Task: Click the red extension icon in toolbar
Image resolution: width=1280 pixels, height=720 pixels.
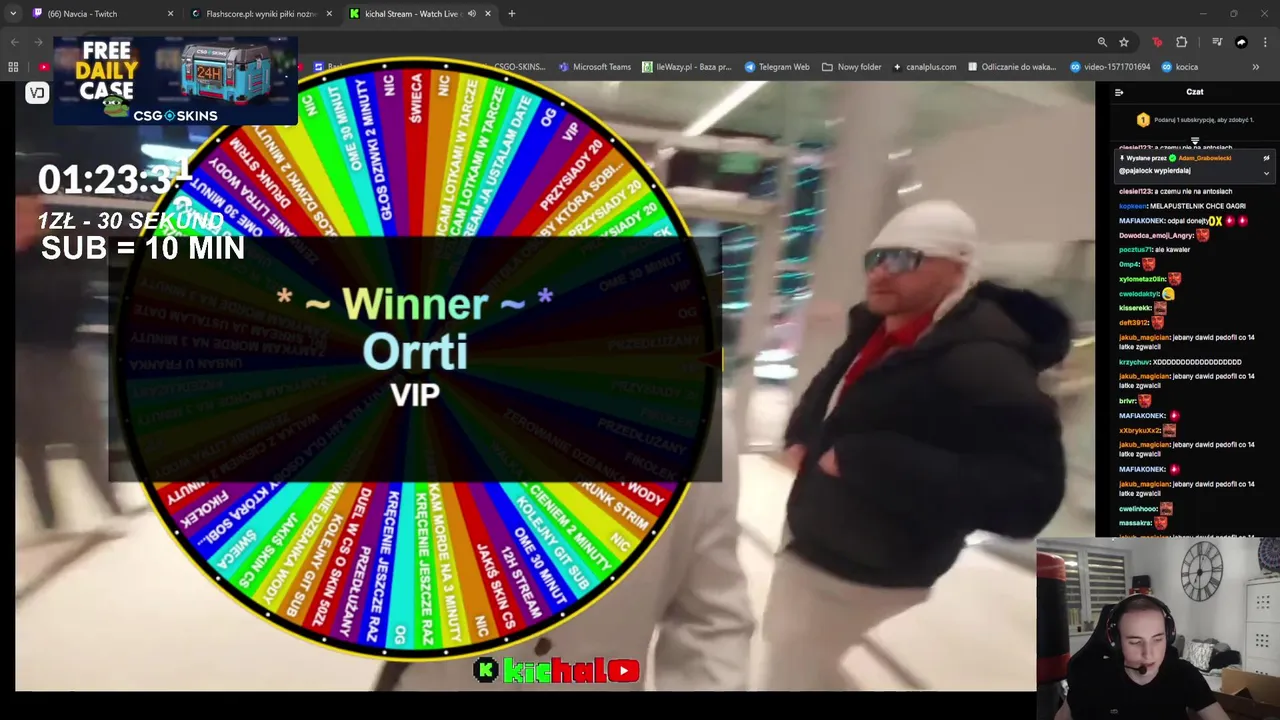Action: pos(1157,42)
